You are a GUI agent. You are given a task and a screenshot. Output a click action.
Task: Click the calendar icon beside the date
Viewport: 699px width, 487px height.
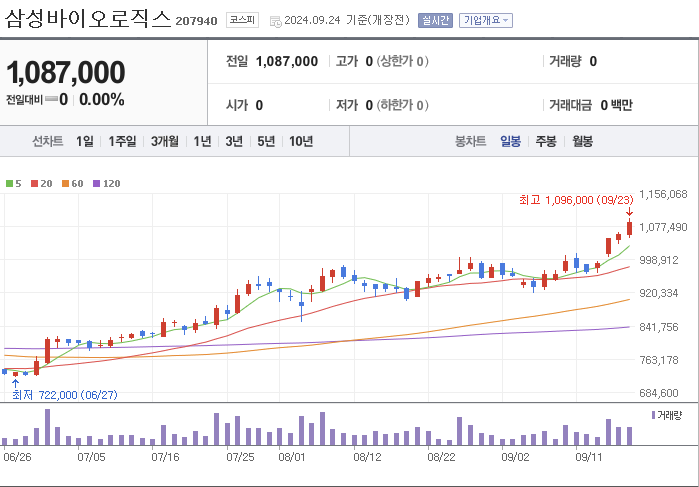[x=275, y=20]
